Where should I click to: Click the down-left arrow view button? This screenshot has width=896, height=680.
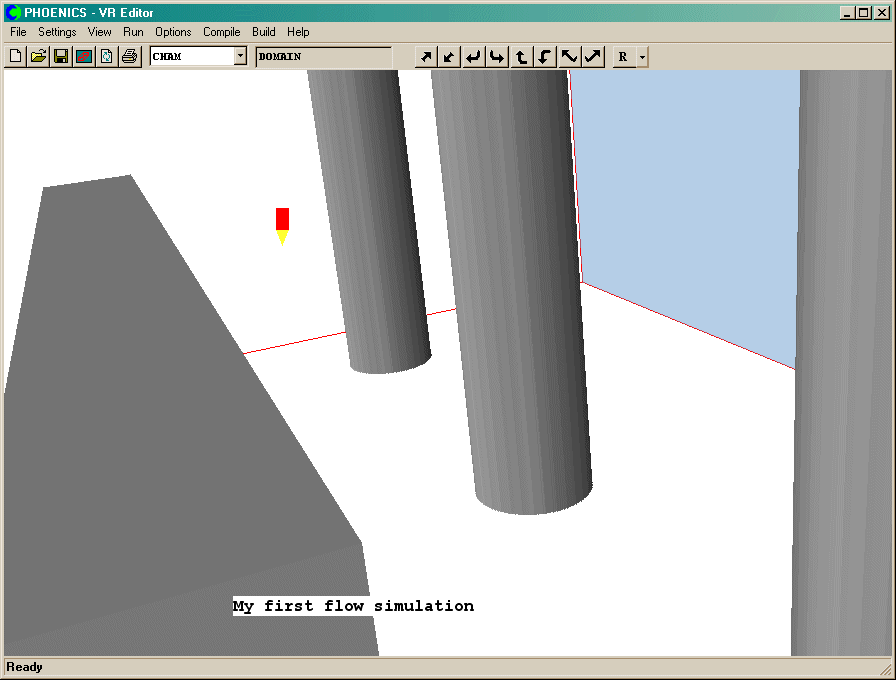(x=450, y=57)
